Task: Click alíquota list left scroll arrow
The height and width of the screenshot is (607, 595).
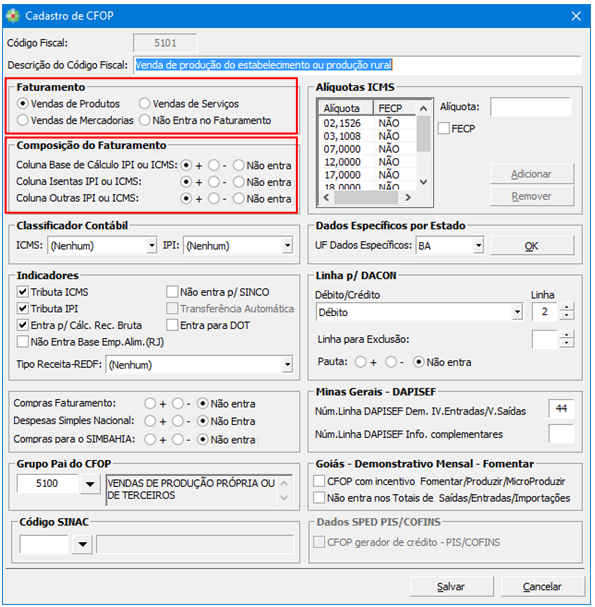Action: pyautogui.click(x=326, y=197)
